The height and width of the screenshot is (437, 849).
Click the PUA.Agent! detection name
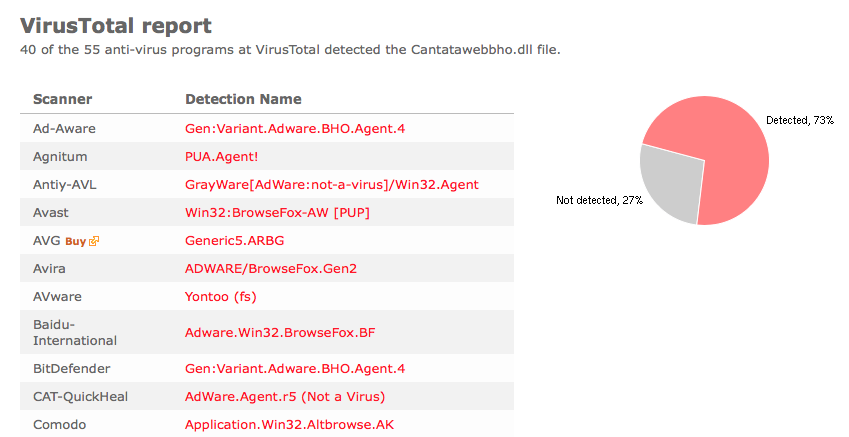click(x=221, y=156)
